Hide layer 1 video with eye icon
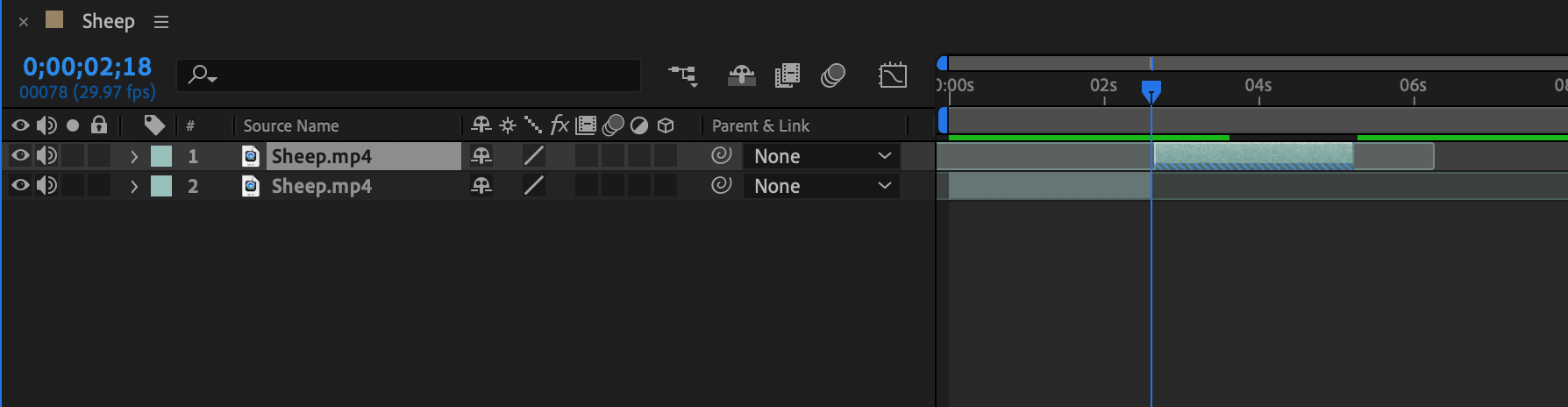 (20, 156)
